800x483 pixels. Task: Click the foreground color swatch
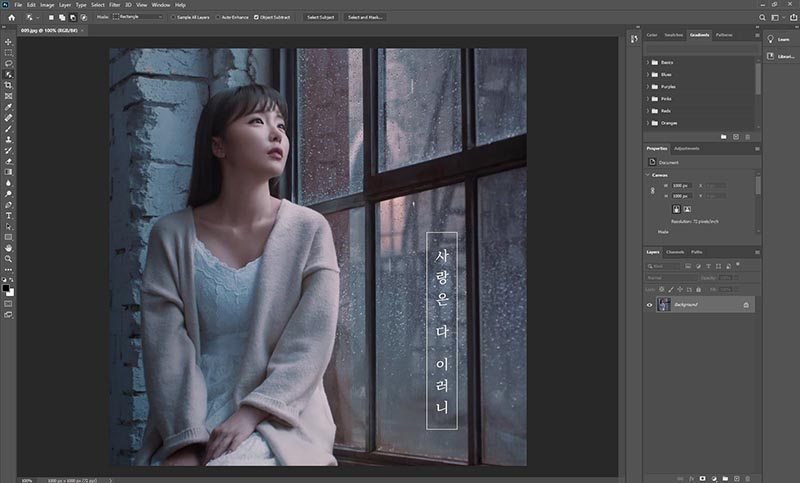point(6,289)
